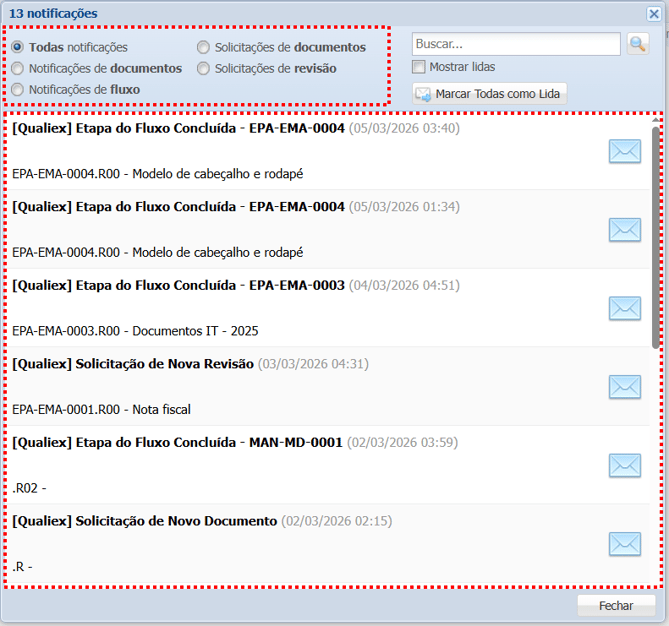
Task: Click envelope icon for Solicitação de Nova Revisão
Action: [x=625, y=386]
